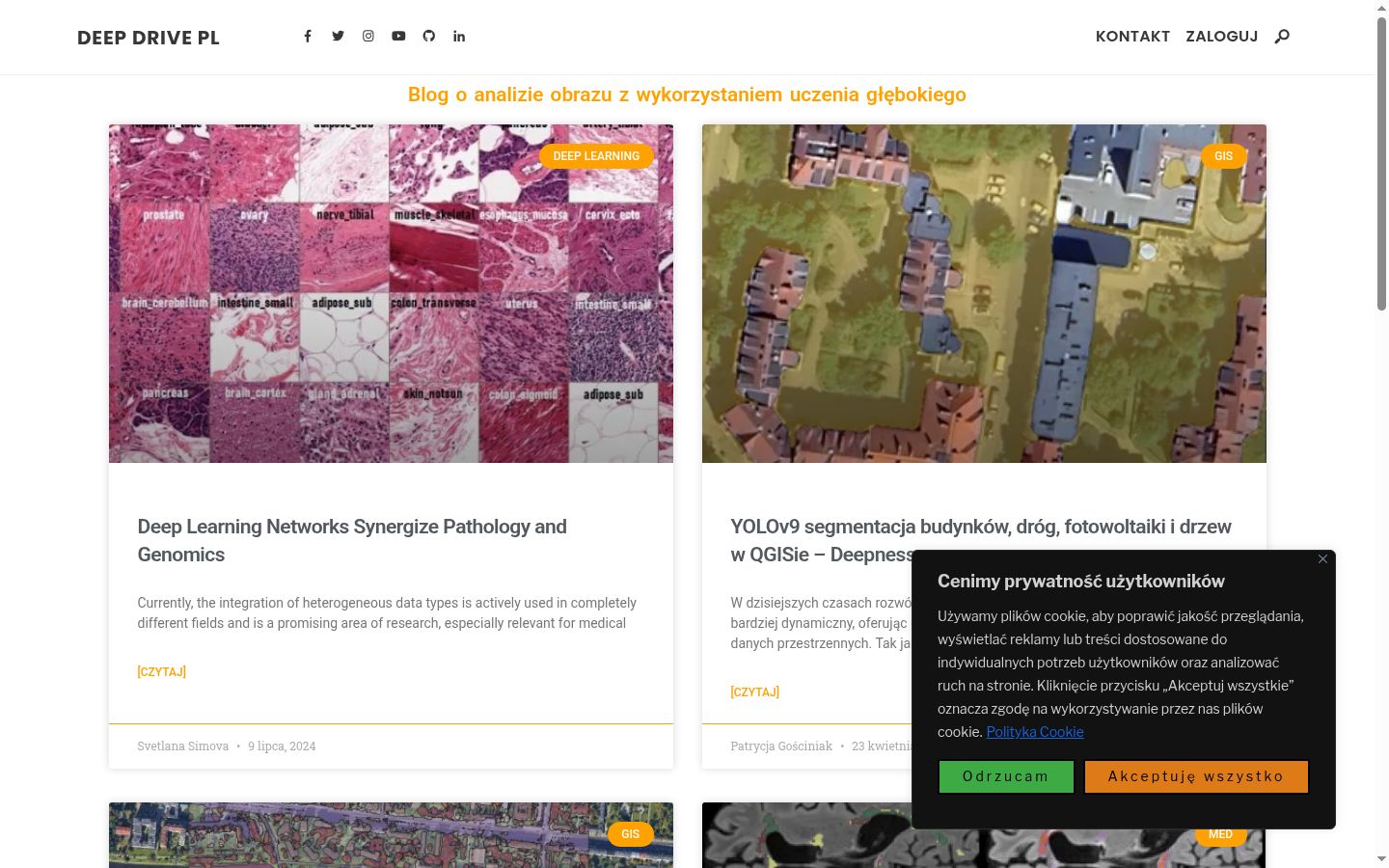Go to the KONTAKT page
Image resolution: width=1389 pixels, height=868 pixels.
[x=1132, y=37]
